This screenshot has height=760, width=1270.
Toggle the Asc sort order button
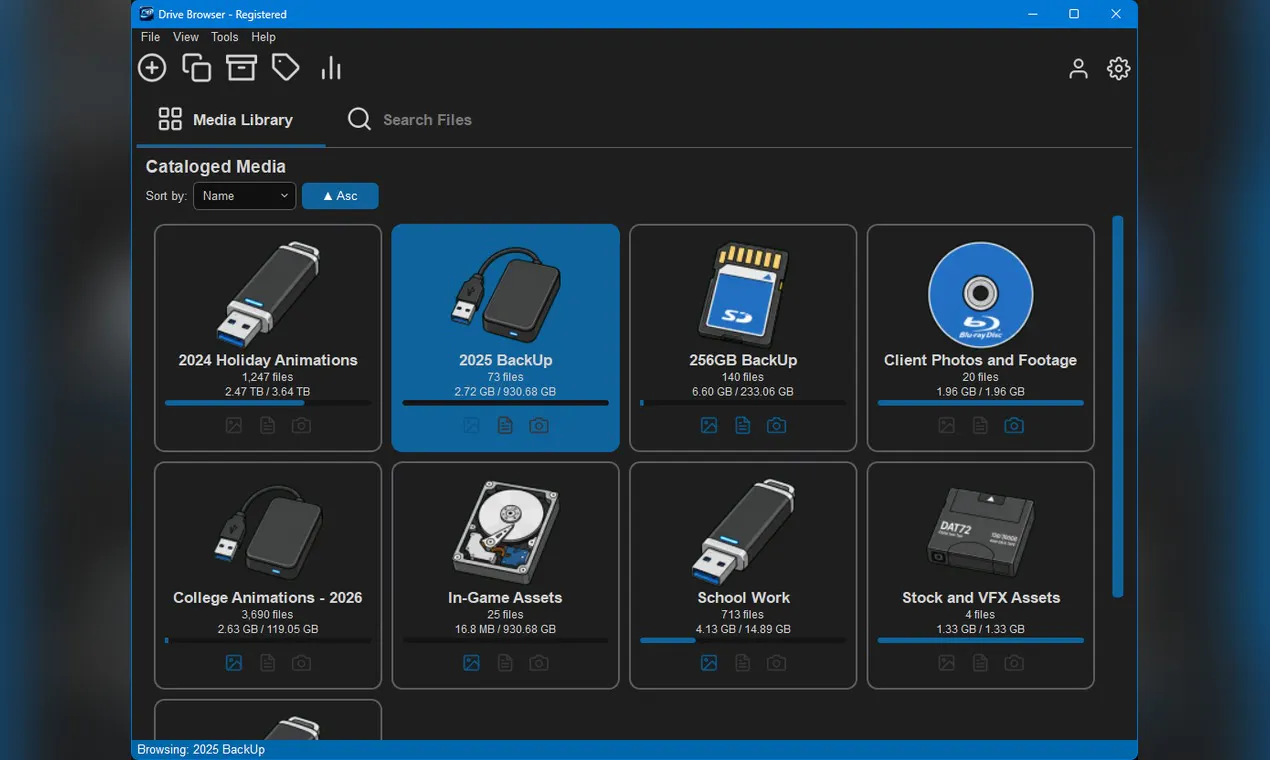point(340,196)
